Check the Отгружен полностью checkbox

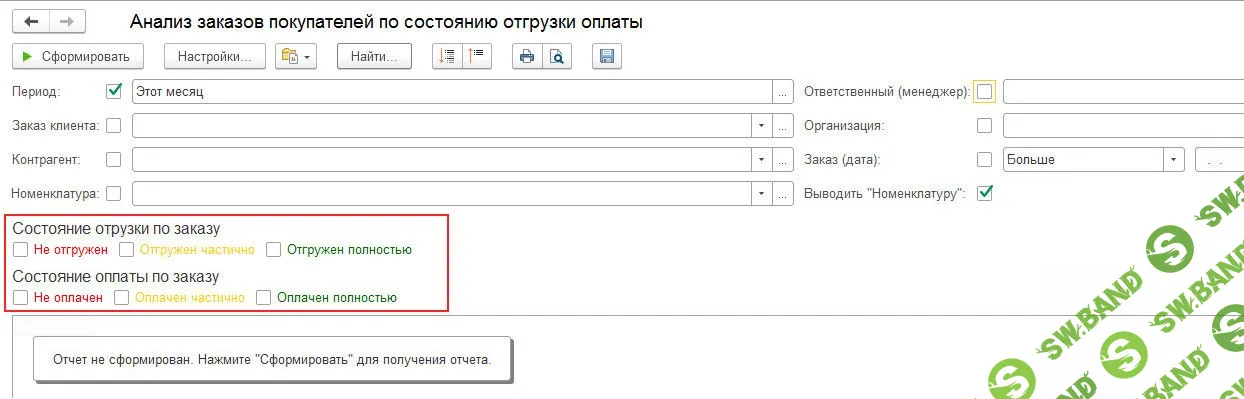click(274, 249)
